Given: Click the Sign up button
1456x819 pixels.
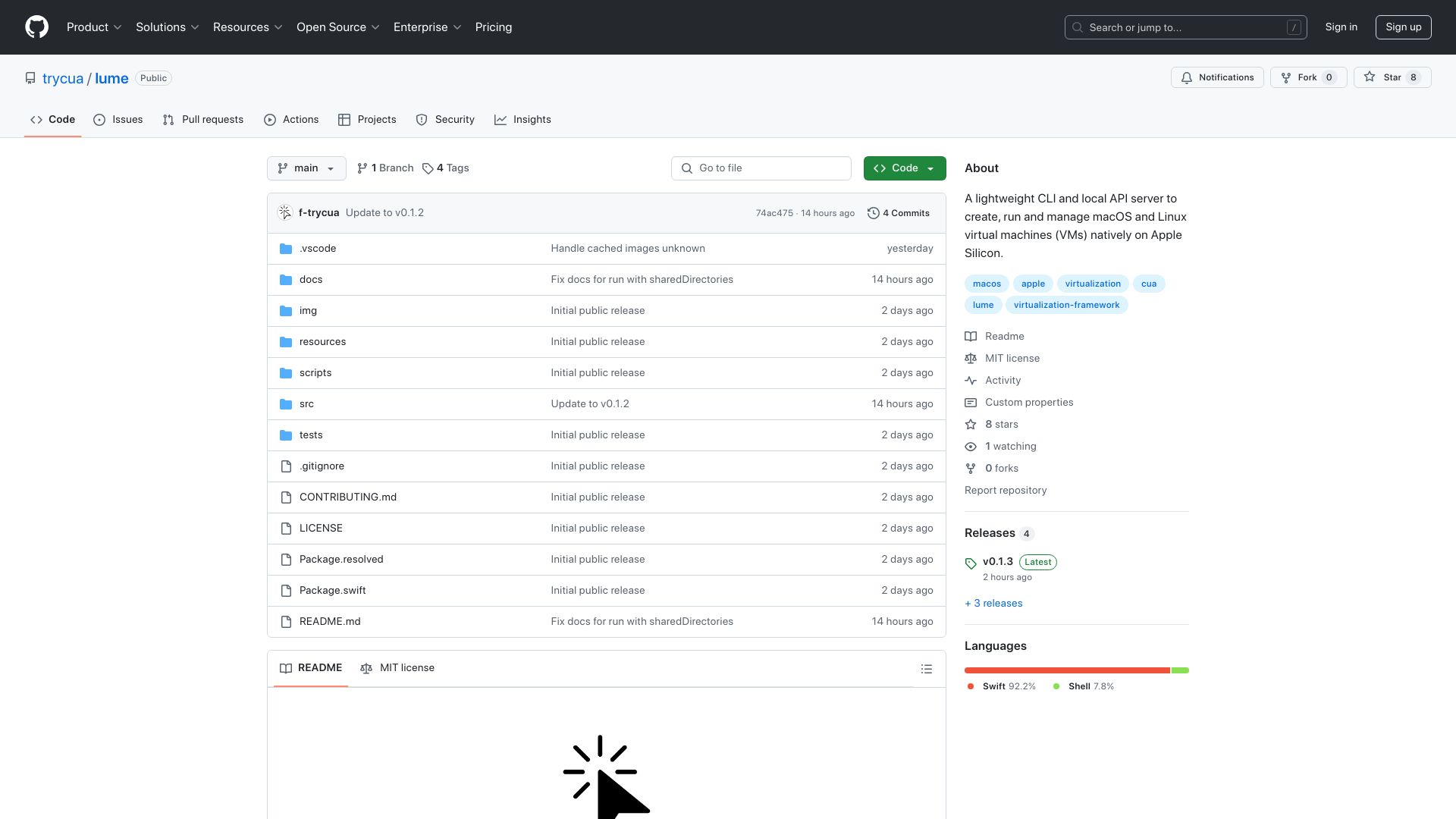Looking at the screenshot, I should [1404, 27].
